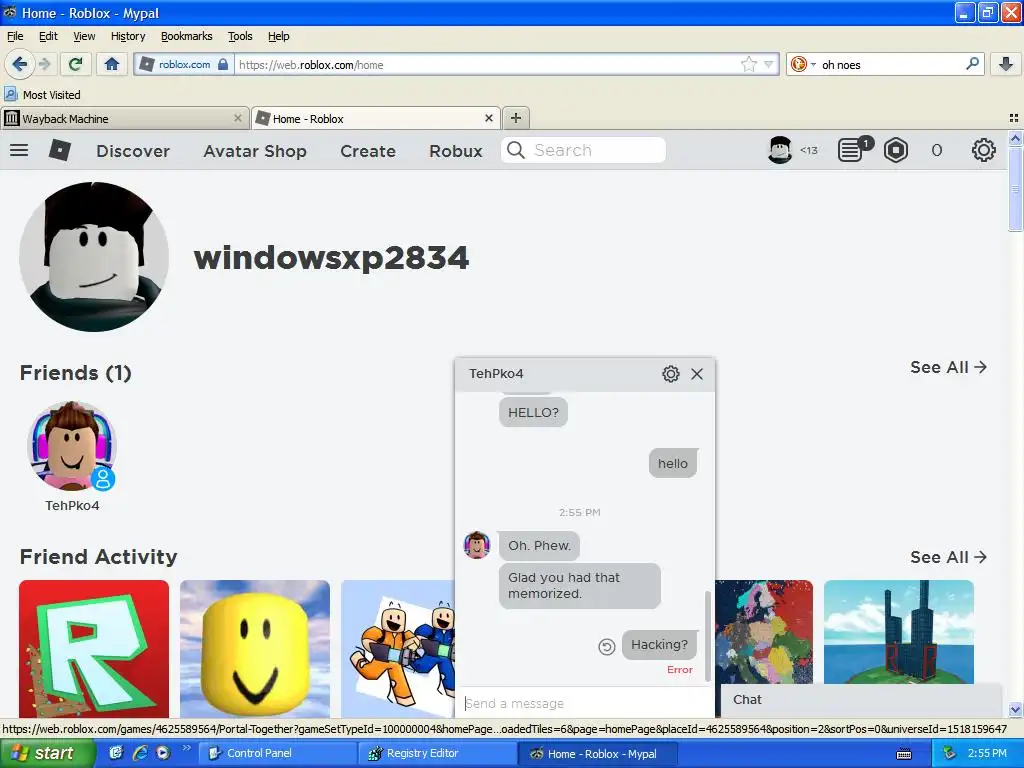Close the Wayback Machine tab
The image size is (1024, 768).
pos(238,118)
